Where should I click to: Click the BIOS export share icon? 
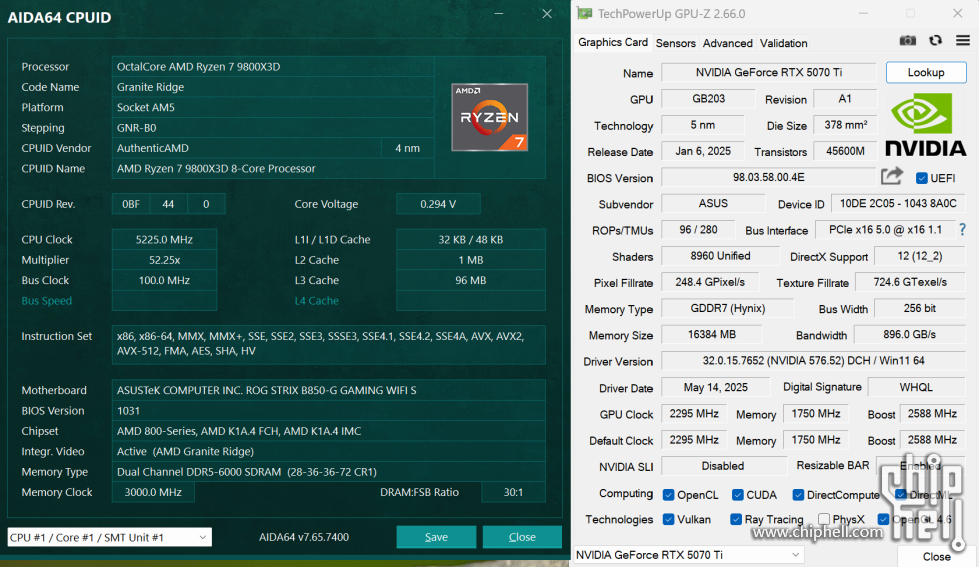point(891,177)
